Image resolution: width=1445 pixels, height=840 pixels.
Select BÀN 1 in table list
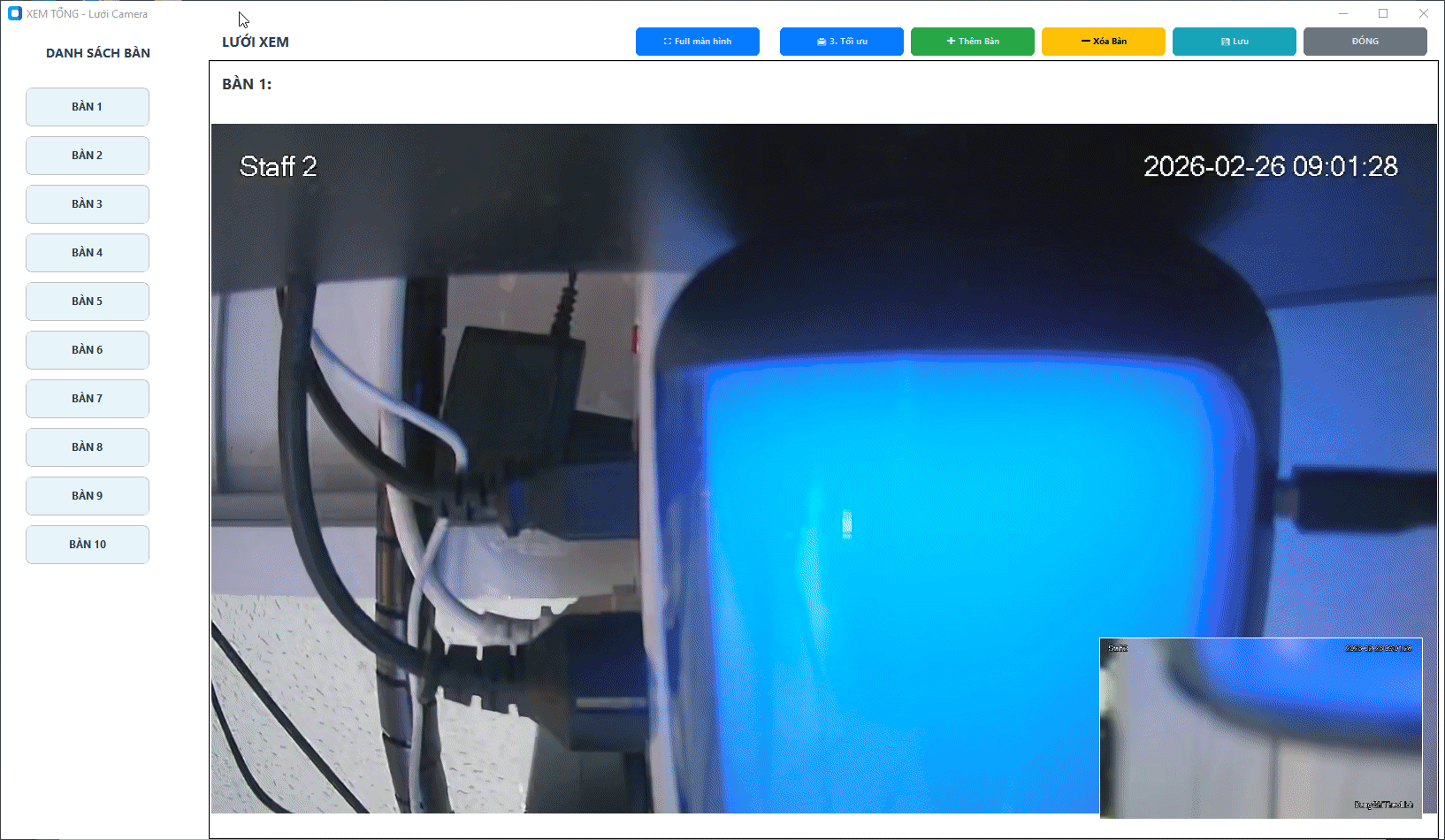(x=88, y=107)
